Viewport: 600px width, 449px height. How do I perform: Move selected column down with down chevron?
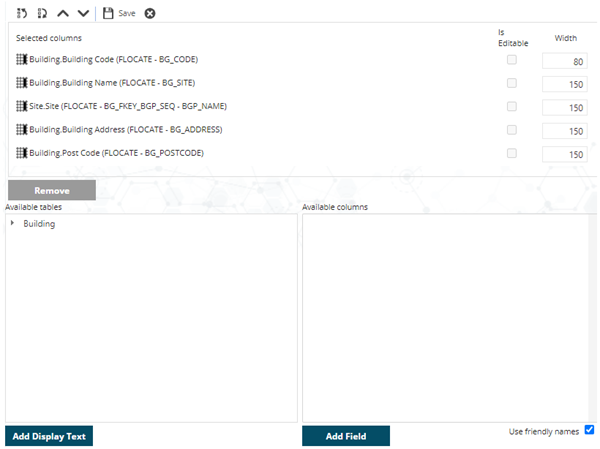(x=83, y=13)
